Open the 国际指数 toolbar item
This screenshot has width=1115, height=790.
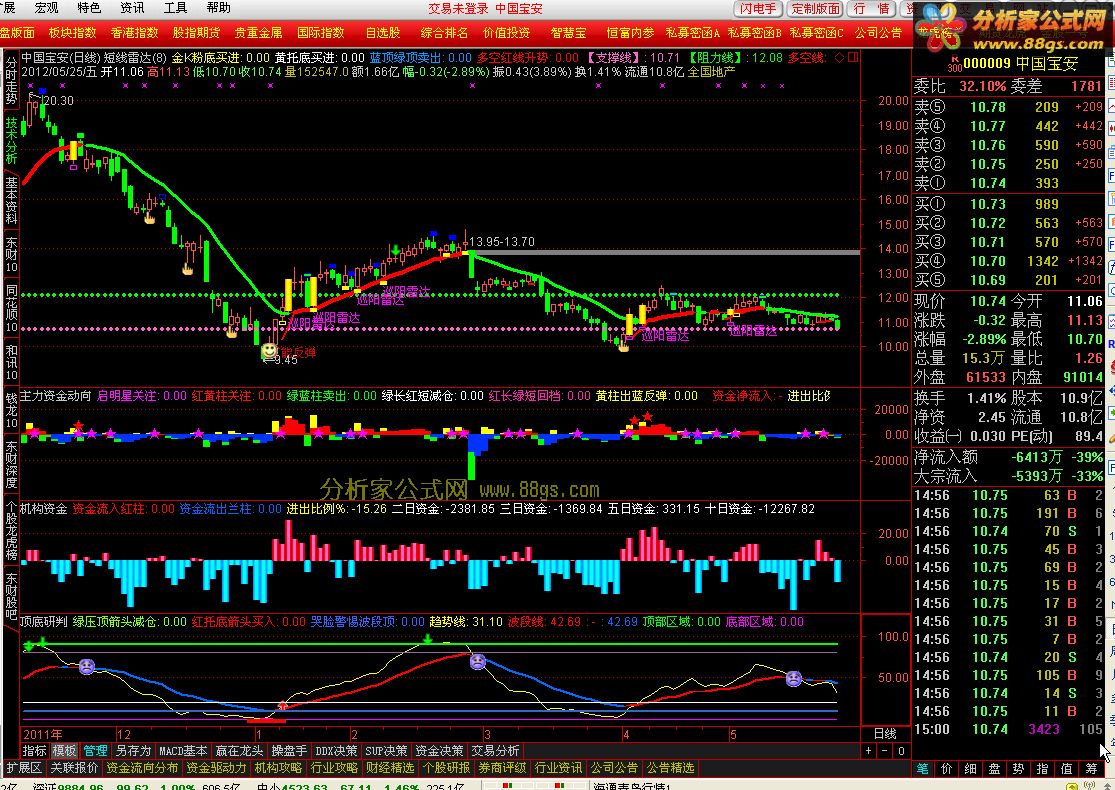pyautogui.click(x=321, y=33)
